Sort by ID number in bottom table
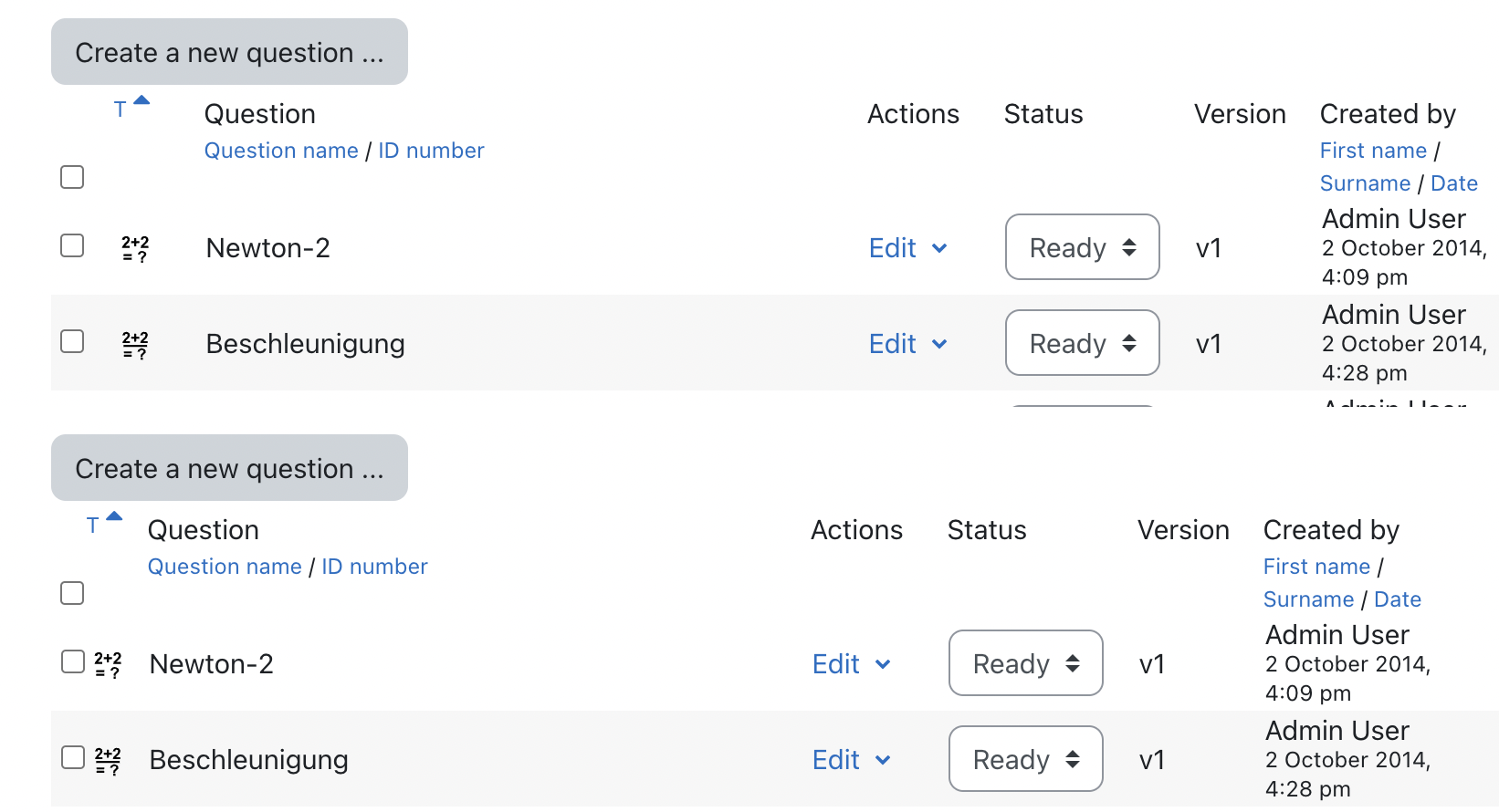1499x812 pixels. [374, 567]
